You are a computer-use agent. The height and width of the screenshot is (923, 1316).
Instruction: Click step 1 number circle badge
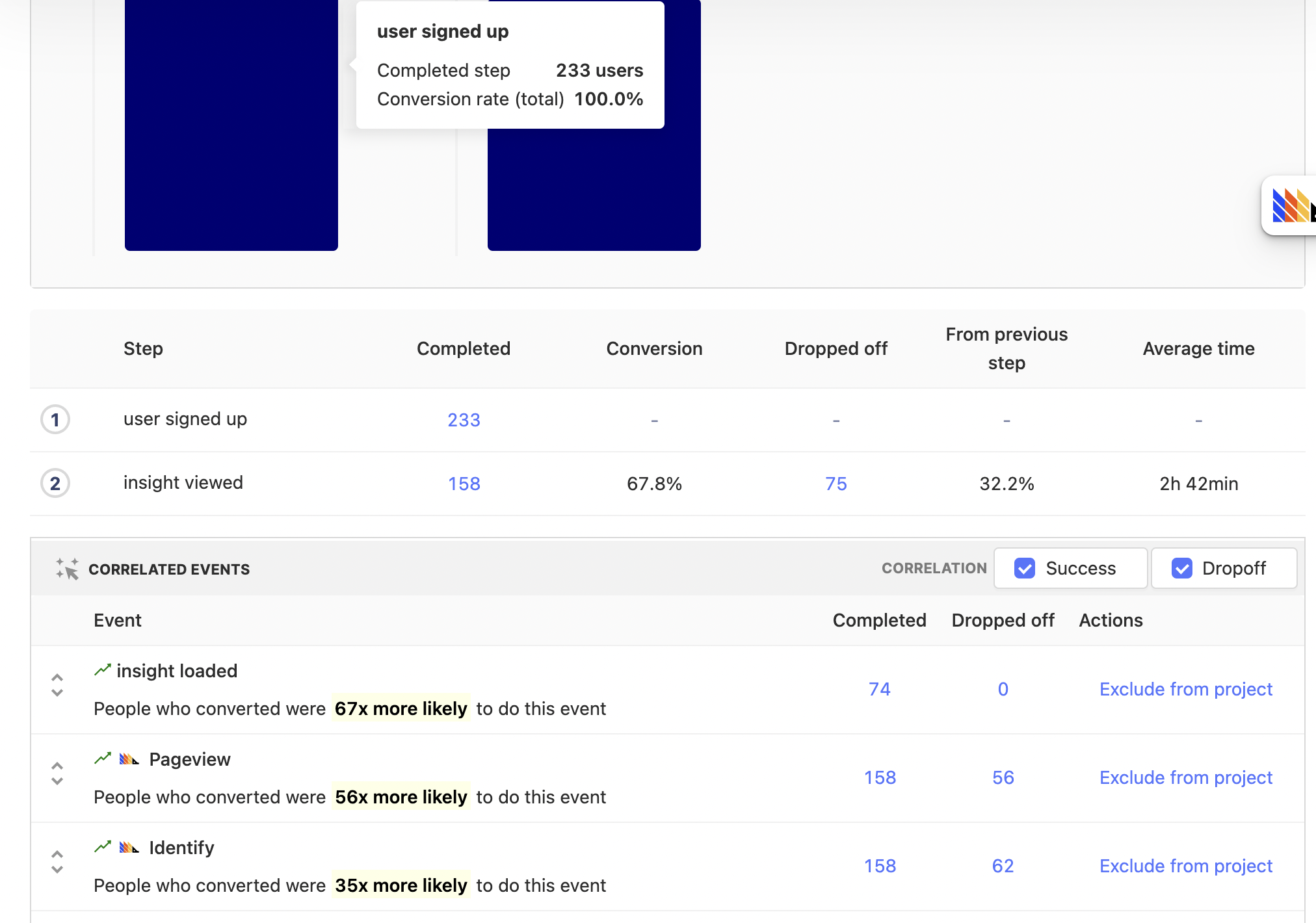[55, 420]
